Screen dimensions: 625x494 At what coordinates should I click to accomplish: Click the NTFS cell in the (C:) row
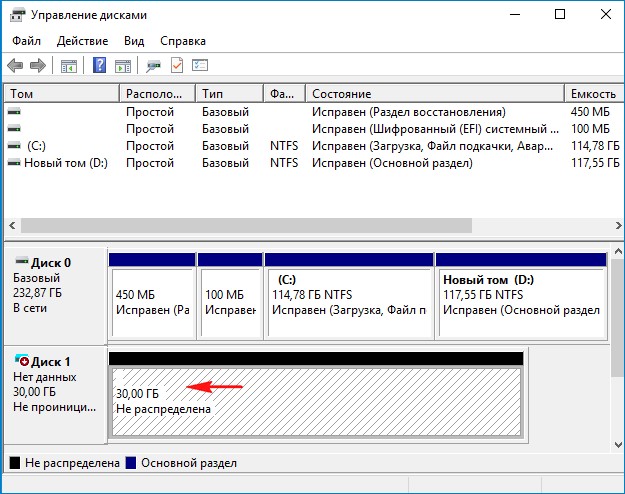coord(284,146)
